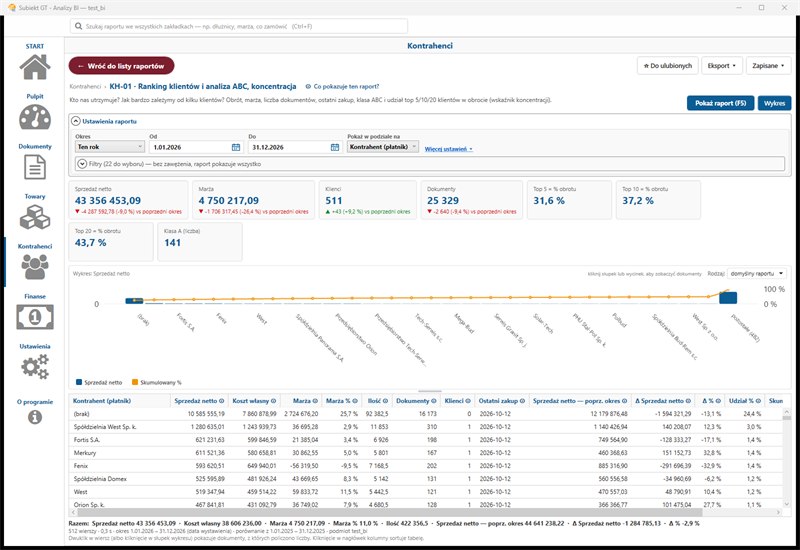Click the Sprzedaż netto legend swatch

[79, 382]
